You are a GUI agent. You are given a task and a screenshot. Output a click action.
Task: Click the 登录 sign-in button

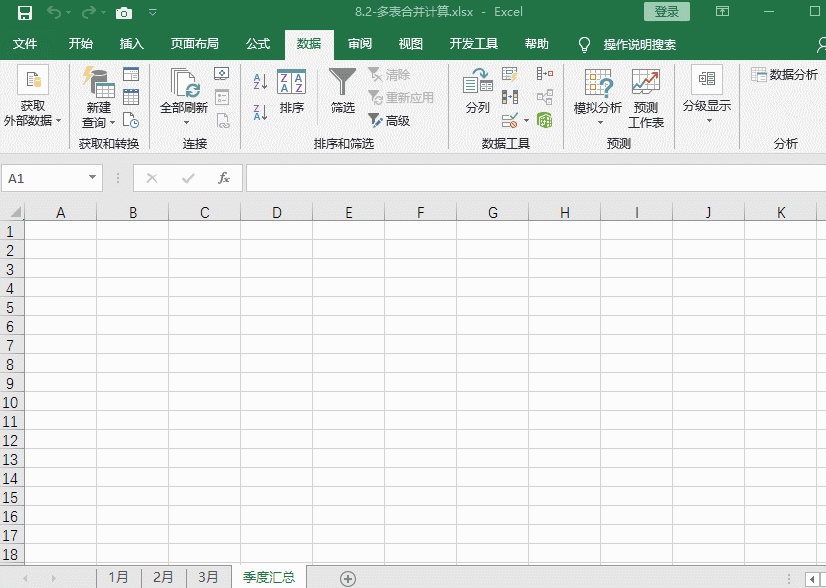click(x=666, y=11)
